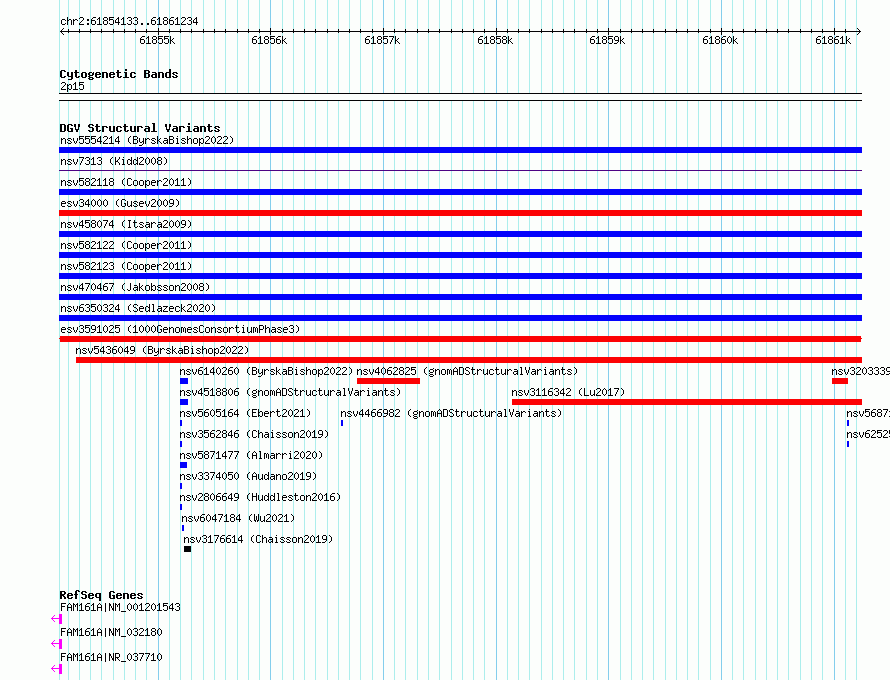Click the DGV Structural Variants track title

coord(140,128)
